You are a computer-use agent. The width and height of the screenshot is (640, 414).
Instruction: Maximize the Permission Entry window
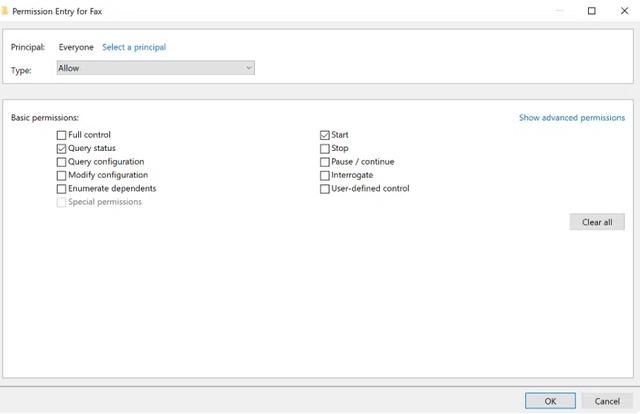pos(592,11)
